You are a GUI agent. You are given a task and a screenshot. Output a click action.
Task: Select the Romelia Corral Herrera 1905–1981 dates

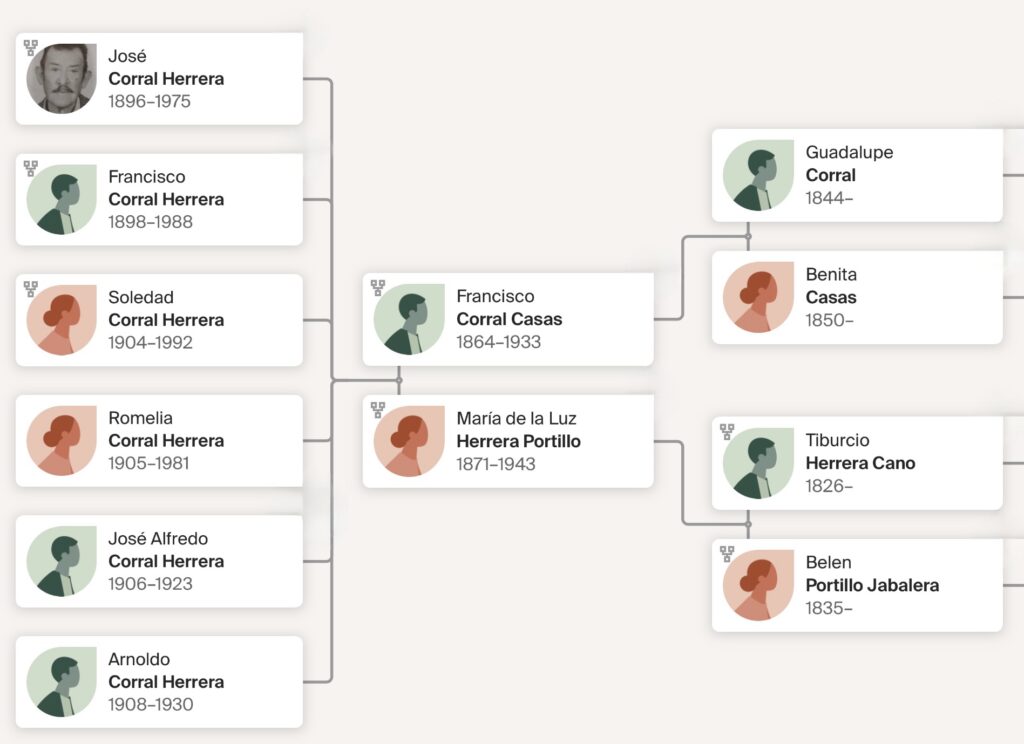pyautogui.click(x=149, y=463)
